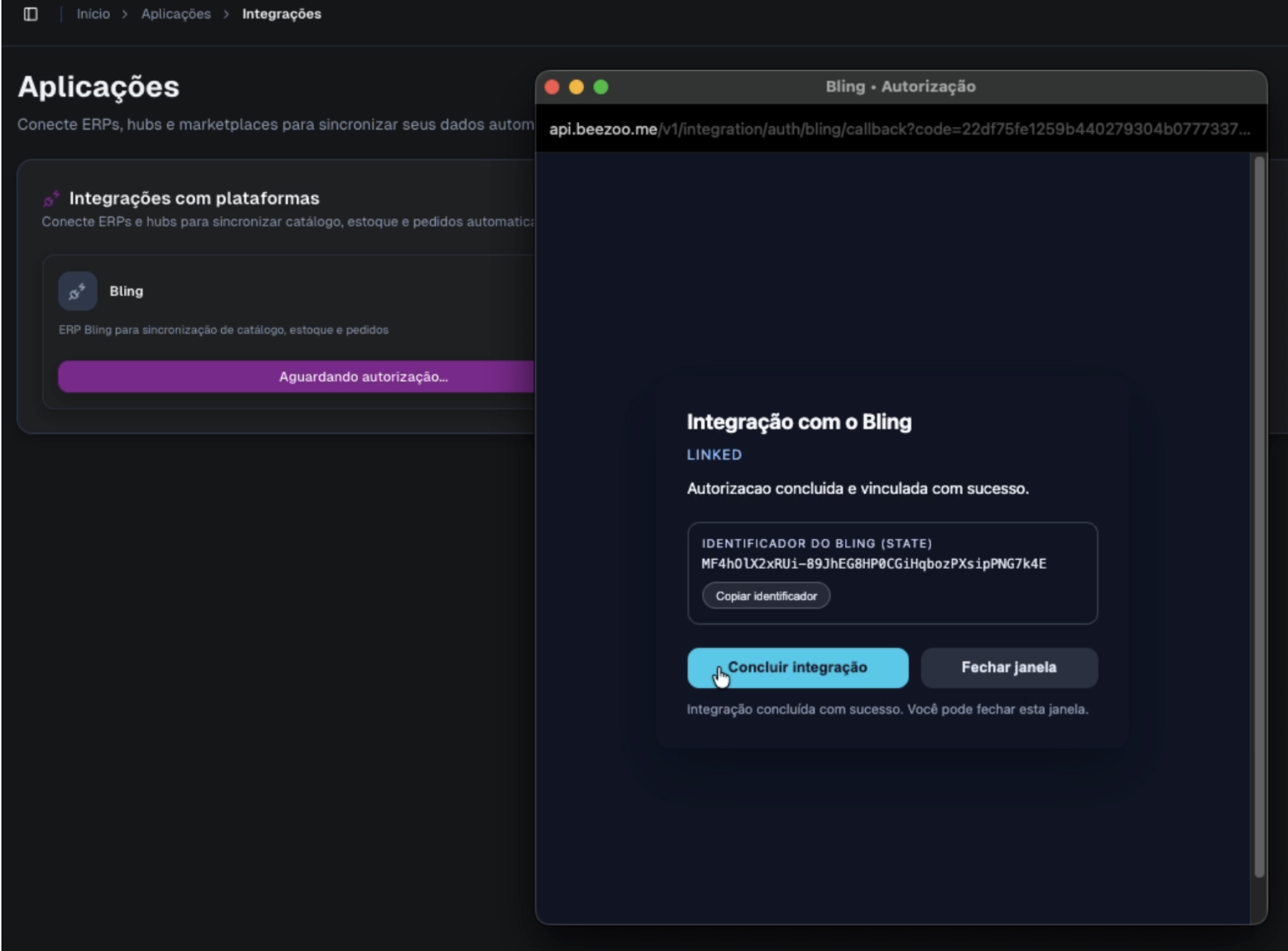Toggle the sidebar panel icon
The width and height of the screenshot is (1288, 951).
pos(31,14)
